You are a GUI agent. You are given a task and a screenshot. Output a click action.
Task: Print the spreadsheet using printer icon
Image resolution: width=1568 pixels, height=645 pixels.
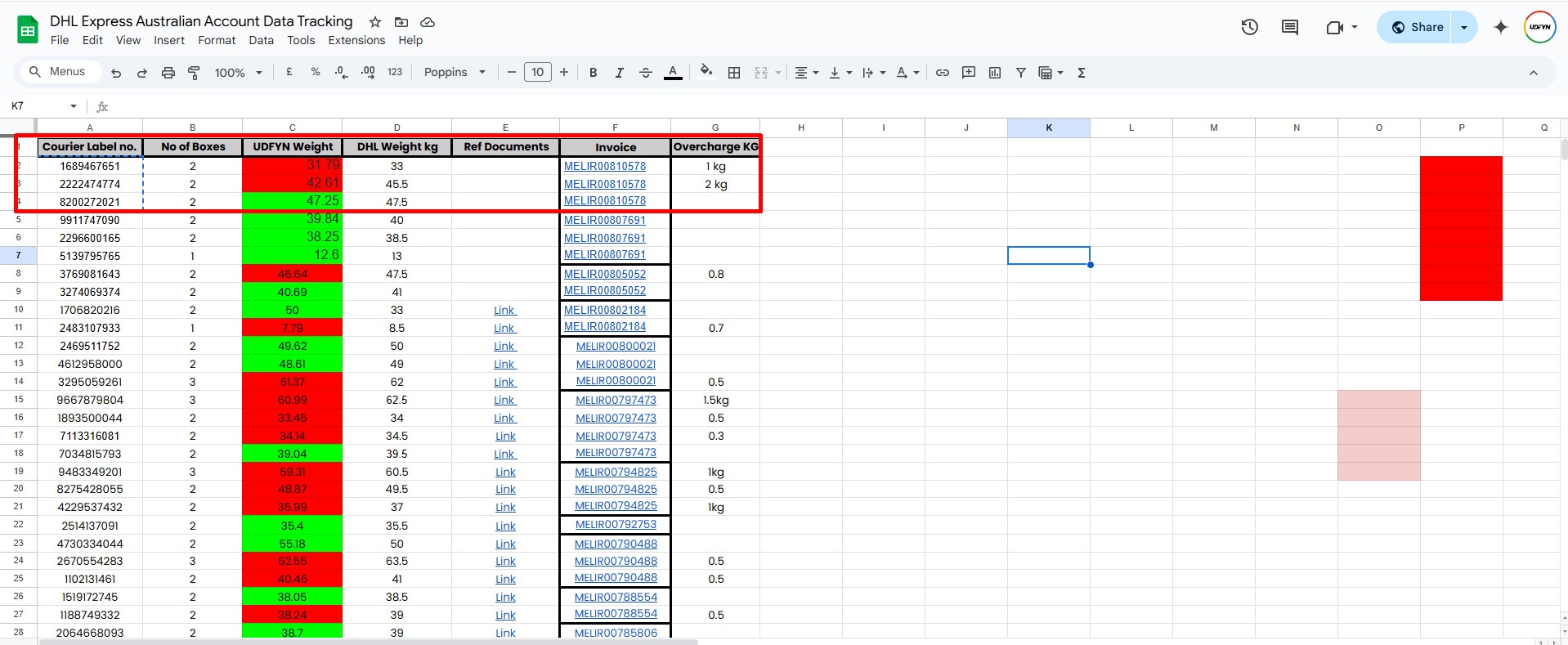point(168,73)
